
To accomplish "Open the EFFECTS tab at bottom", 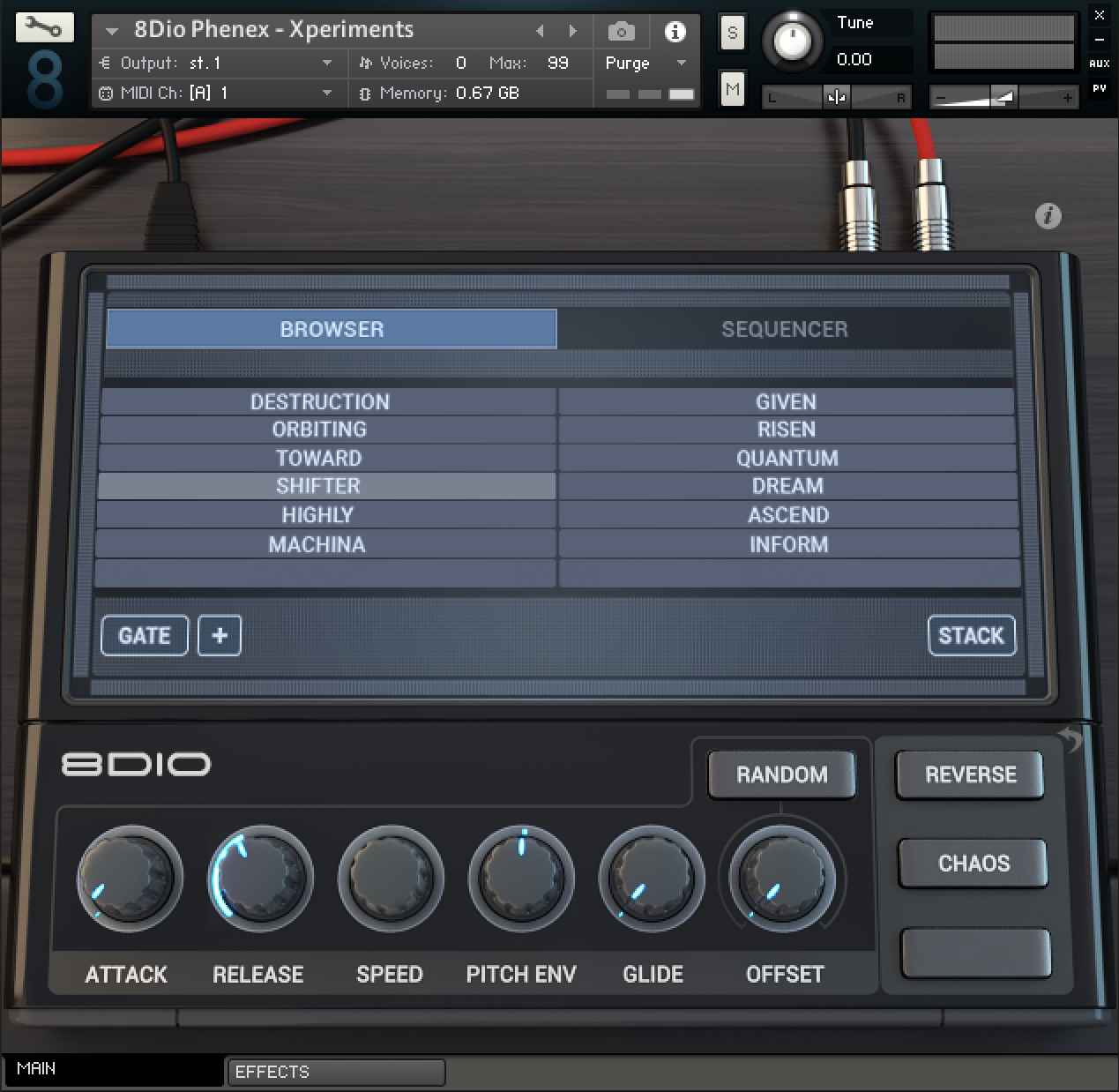I will (x=335, y=1072).
